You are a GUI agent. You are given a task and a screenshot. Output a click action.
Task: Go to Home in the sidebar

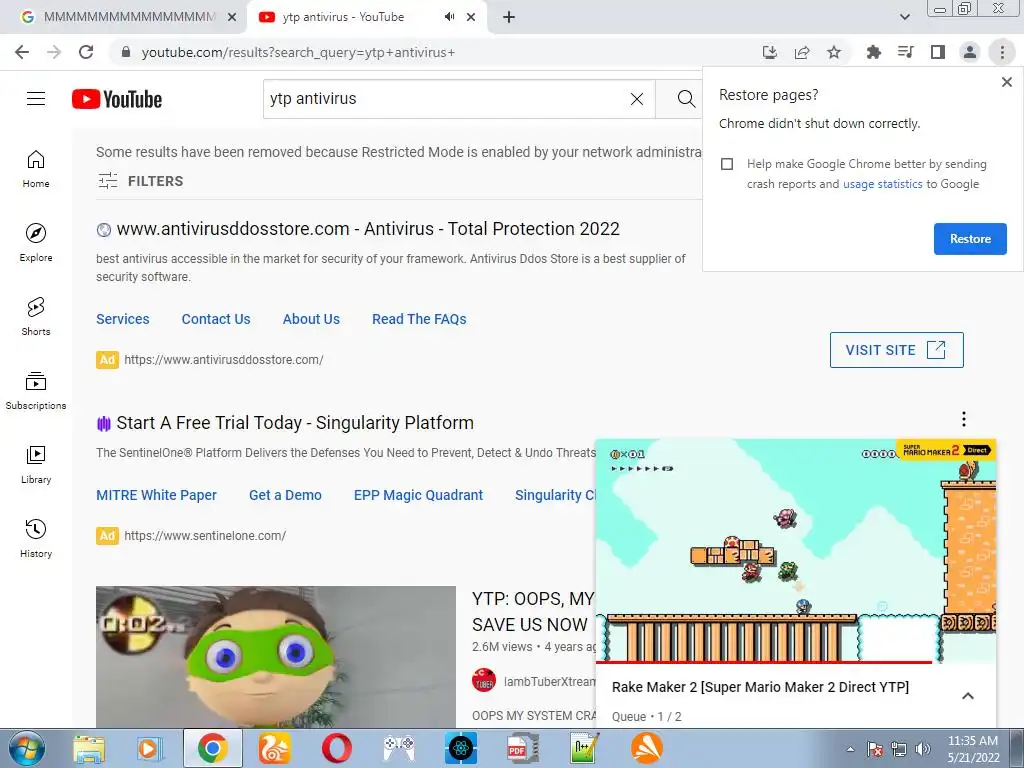point(36,168)
